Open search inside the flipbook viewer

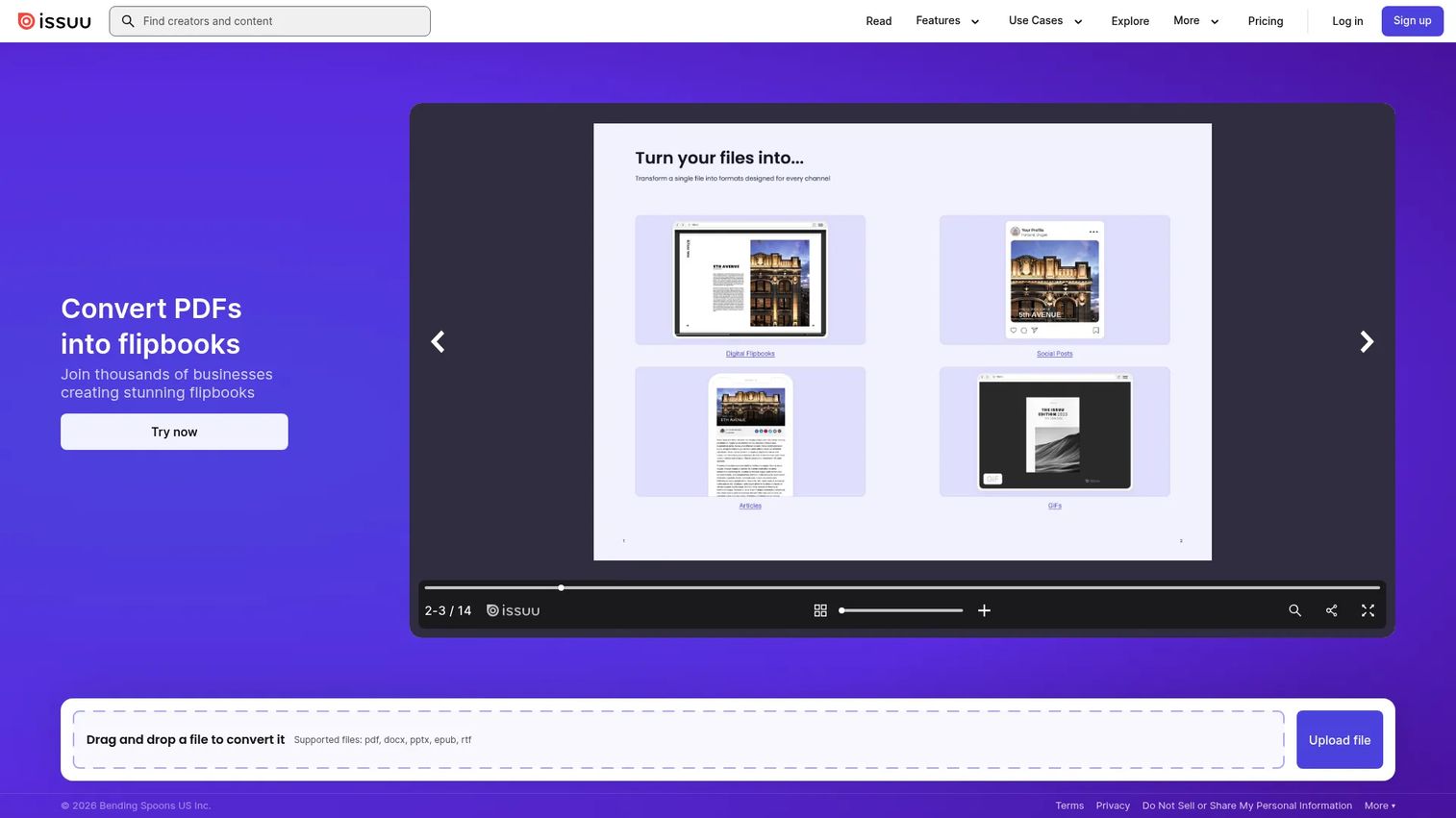click(1295, 610)
